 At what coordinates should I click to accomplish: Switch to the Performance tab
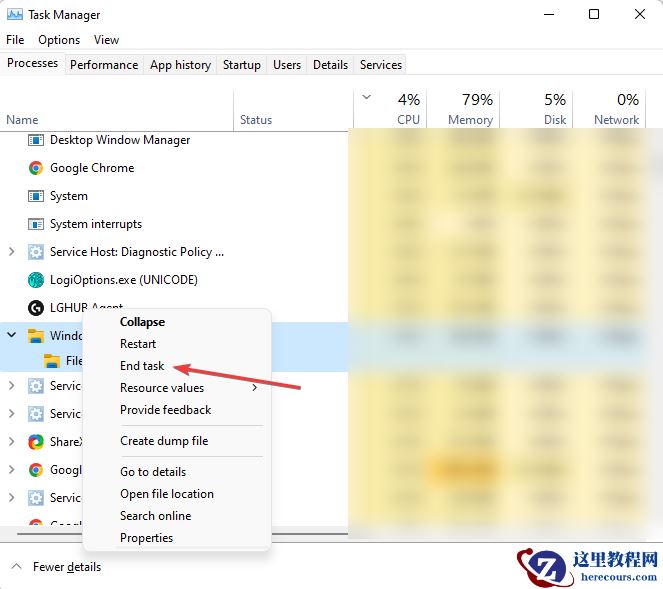tap(104, 65)
